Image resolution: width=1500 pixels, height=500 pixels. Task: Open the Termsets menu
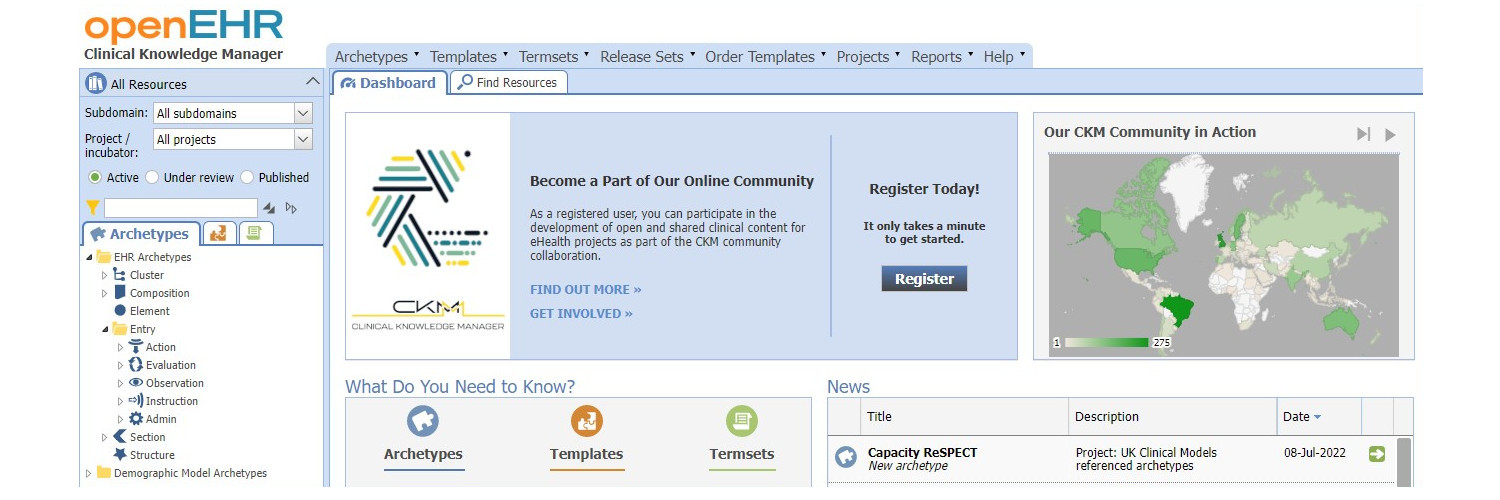[555, 57]
